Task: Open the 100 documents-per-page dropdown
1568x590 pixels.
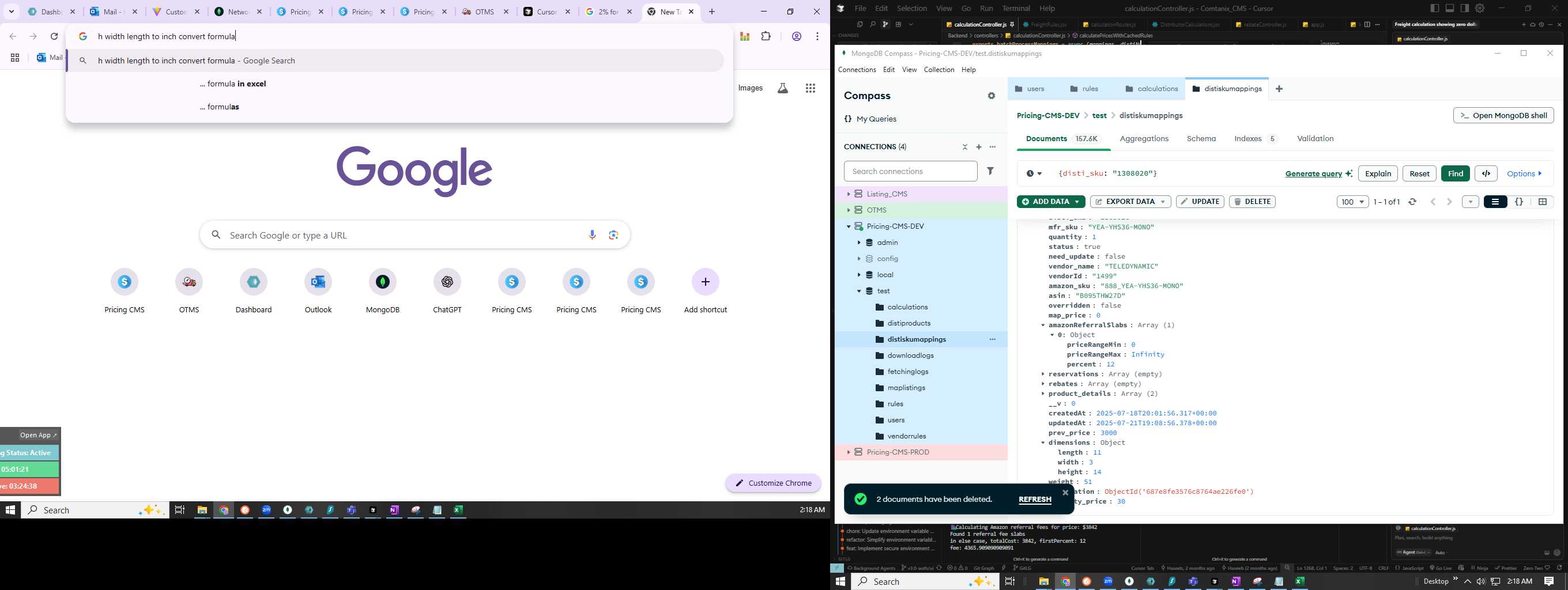Action: [x=1352, y=202]
